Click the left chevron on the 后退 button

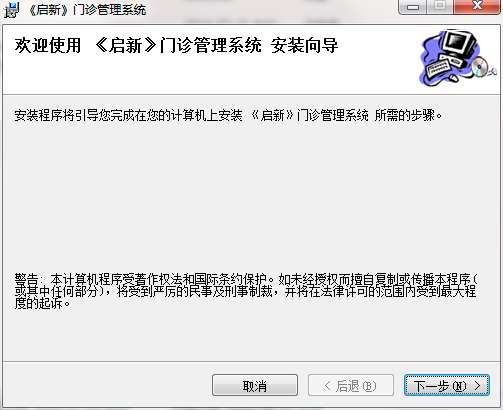coord(328,386)
